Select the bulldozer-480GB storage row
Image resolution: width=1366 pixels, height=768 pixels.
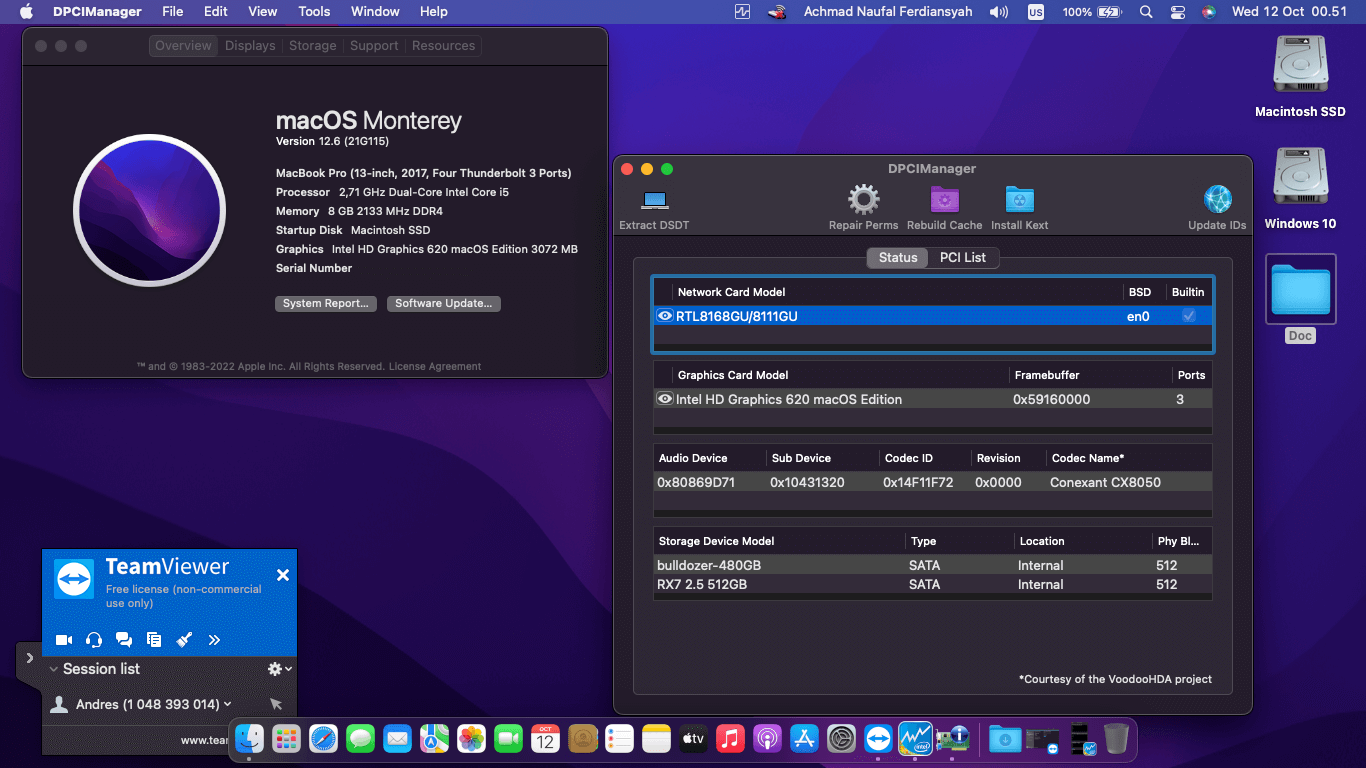932,565
